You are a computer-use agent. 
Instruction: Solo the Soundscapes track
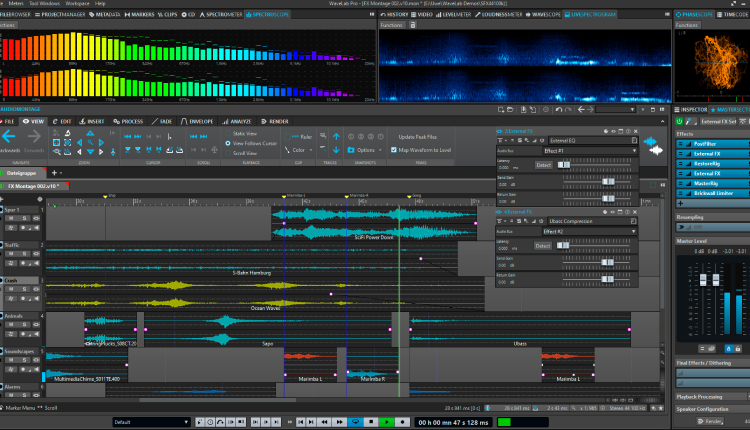pyautogui.click(x=24, y=360)
